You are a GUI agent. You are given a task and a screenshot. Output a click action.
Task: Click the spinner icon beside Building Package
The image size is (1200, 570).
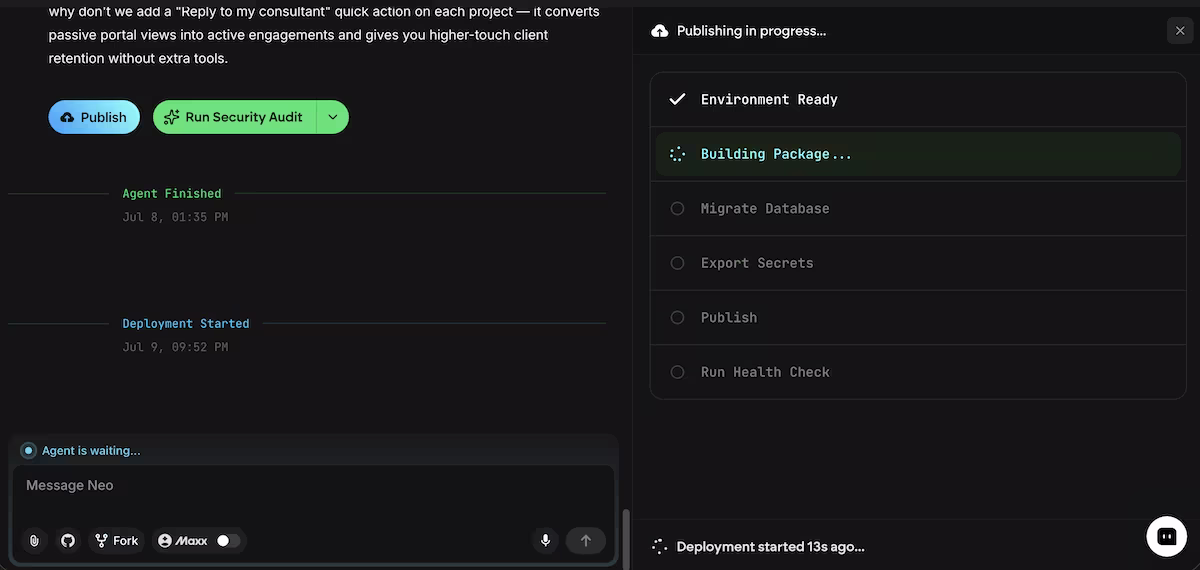[x=677, y=154]
